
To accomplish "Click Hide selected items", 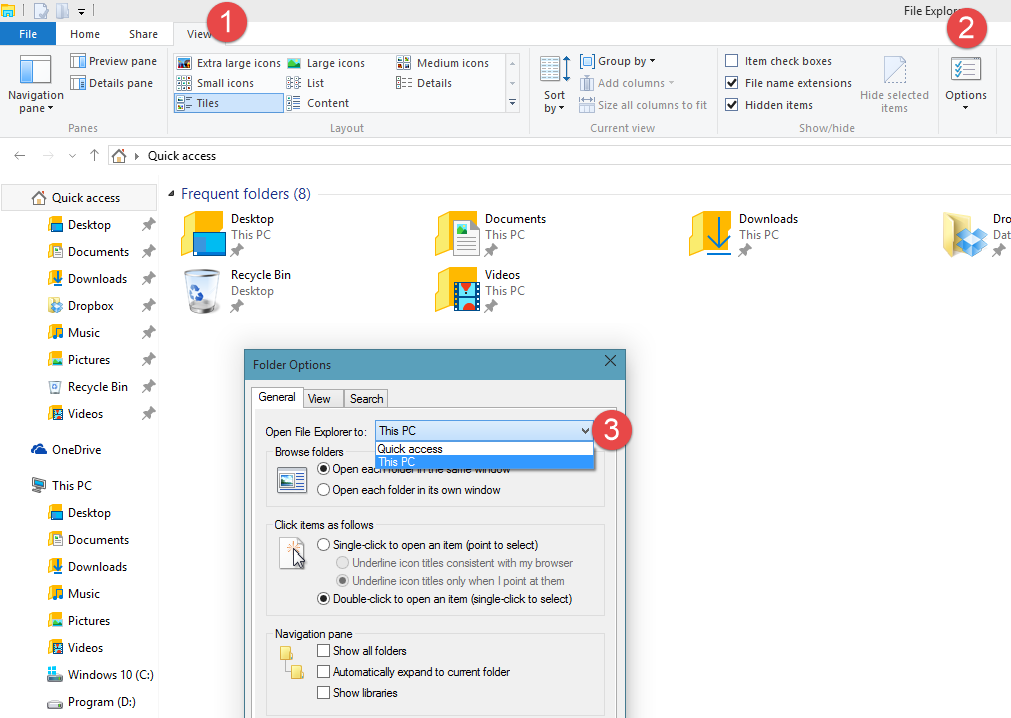I will pos(894,84).
